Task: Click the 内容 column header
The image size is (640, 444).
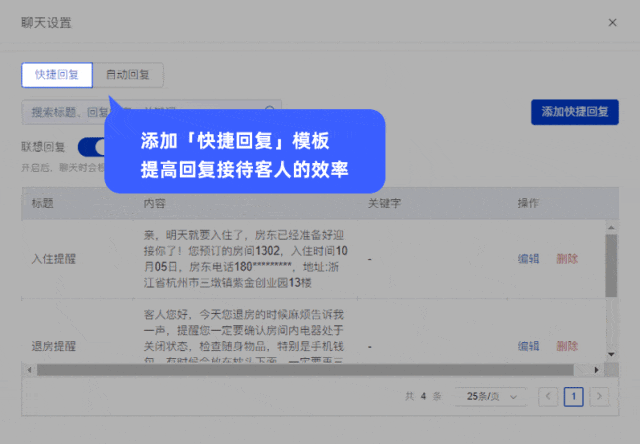Action: 154,203
